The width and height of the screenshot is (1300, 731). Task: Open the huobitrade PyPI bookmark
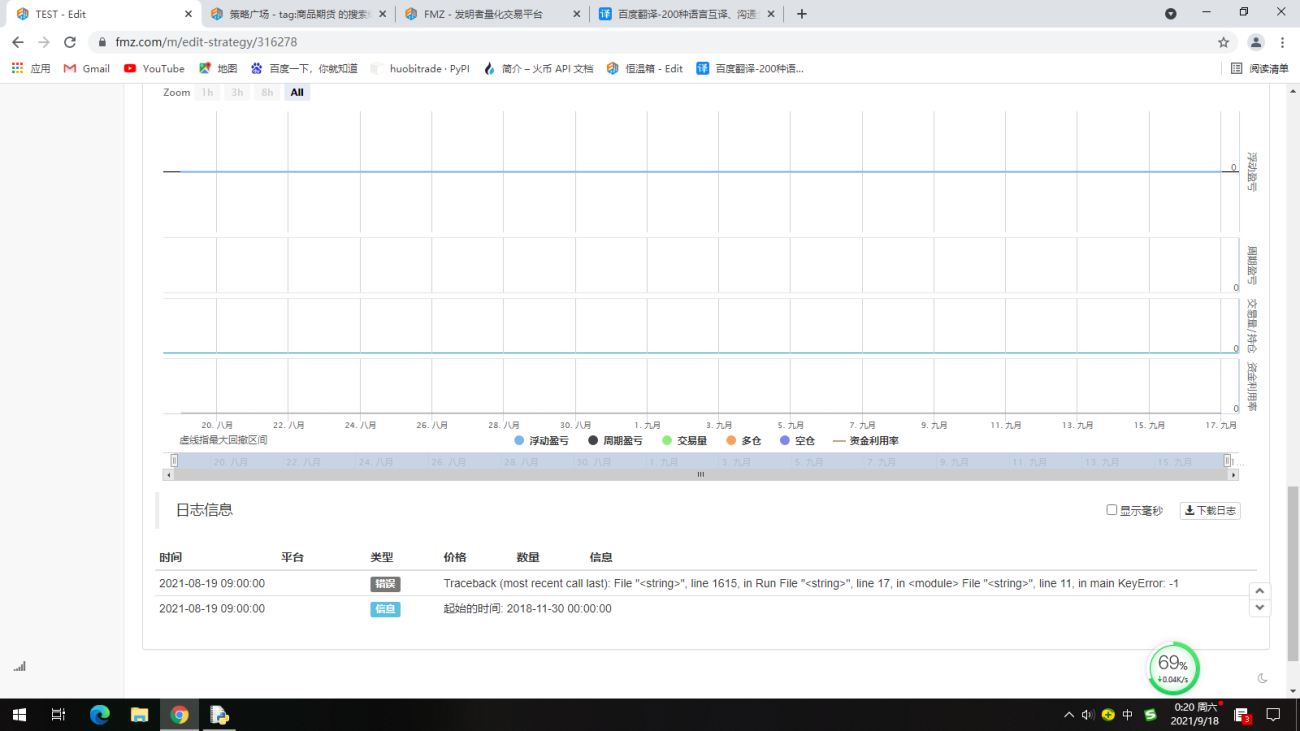[x=420, y=68]
